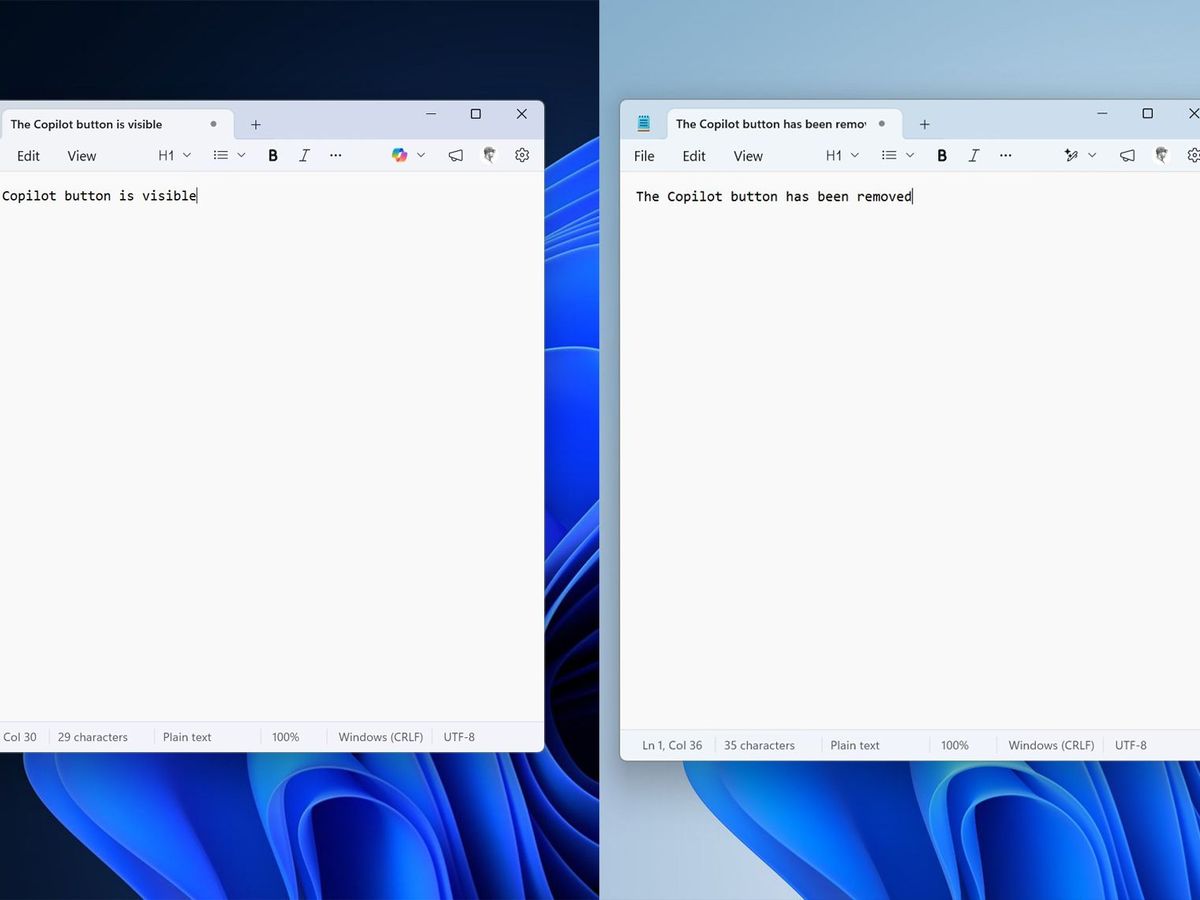The height and width of the screenshot is (900, 1200).
Task: Maximize the 'button is visible' Notepad window
Action: click(x=476, y=114)
